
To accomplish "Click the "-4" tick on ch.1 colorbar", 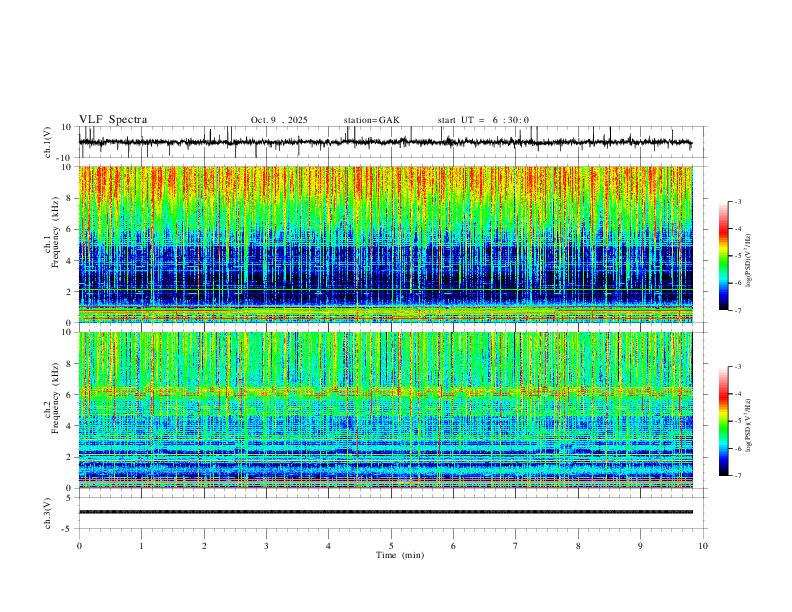I will click(x=738, y=229).
